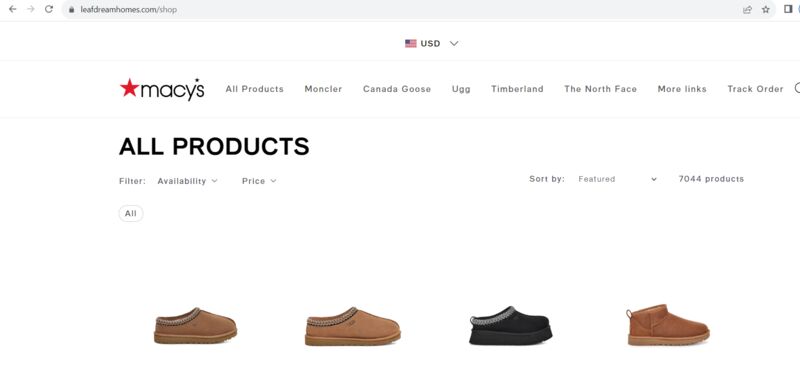Bookmark page with the star icon
This screenshot has width=800, height=382.
pos(766,9)
